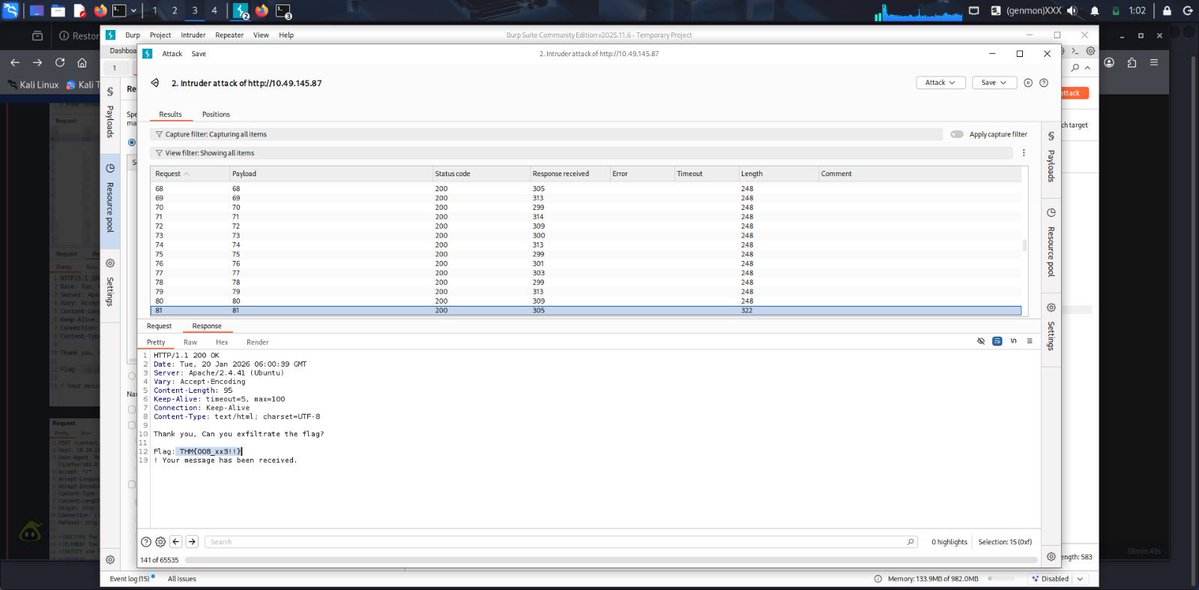Viewport: 1199px width, 590px height.
Task: Open the results table three-dot options menu
Action: pyautogui.click(x=1024, y=153)
